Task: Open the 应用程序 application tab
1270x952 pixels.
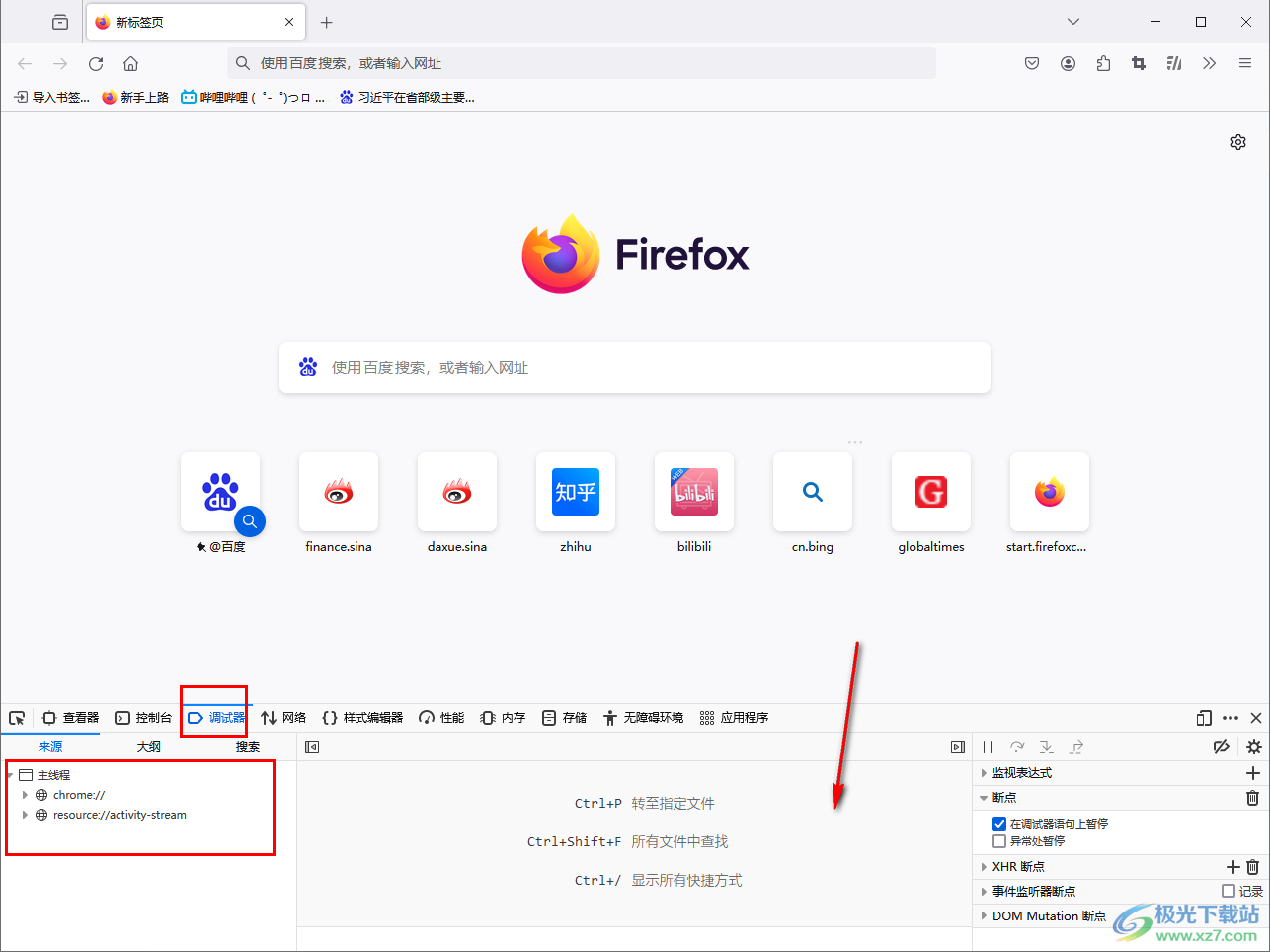Action: click(x=734, y=718)
